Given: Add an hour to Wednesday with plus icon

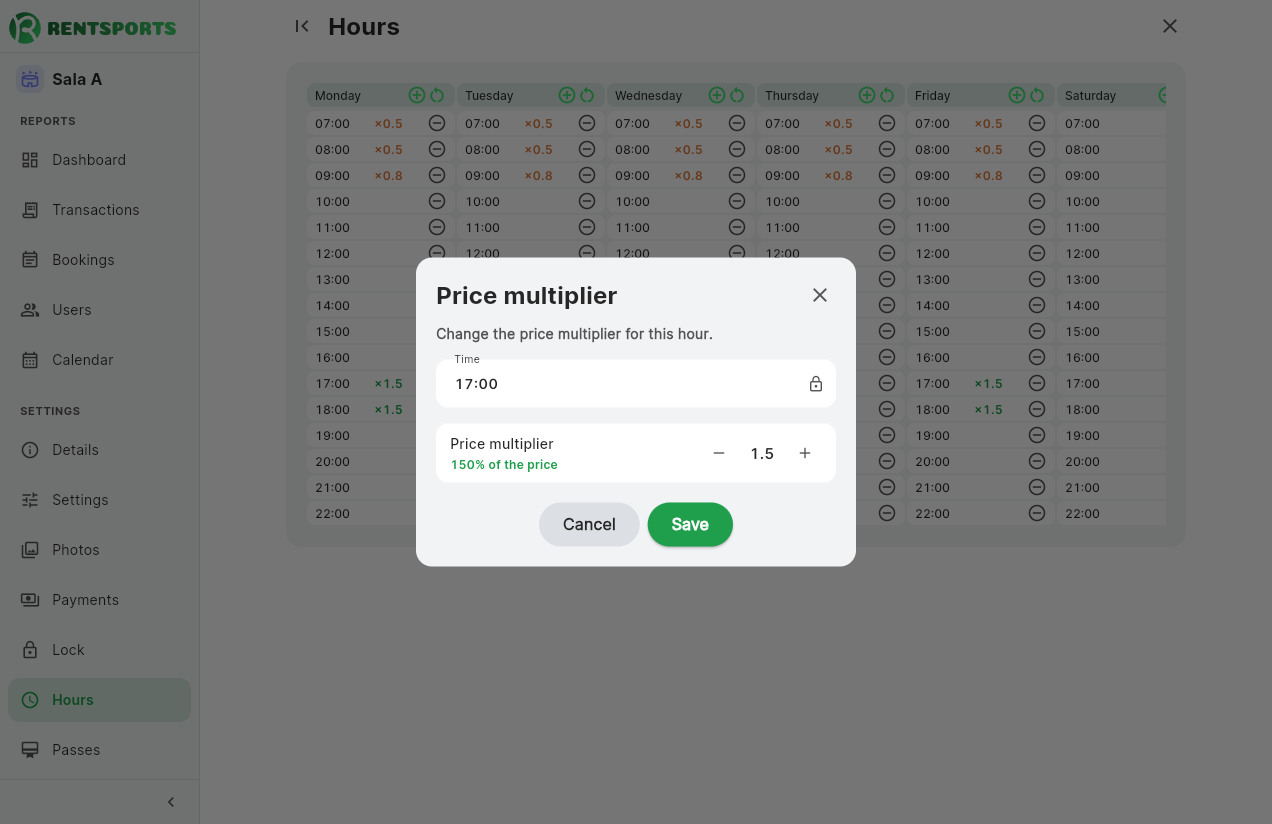Looking at the screenshot, I should click(x=717, y=95).
